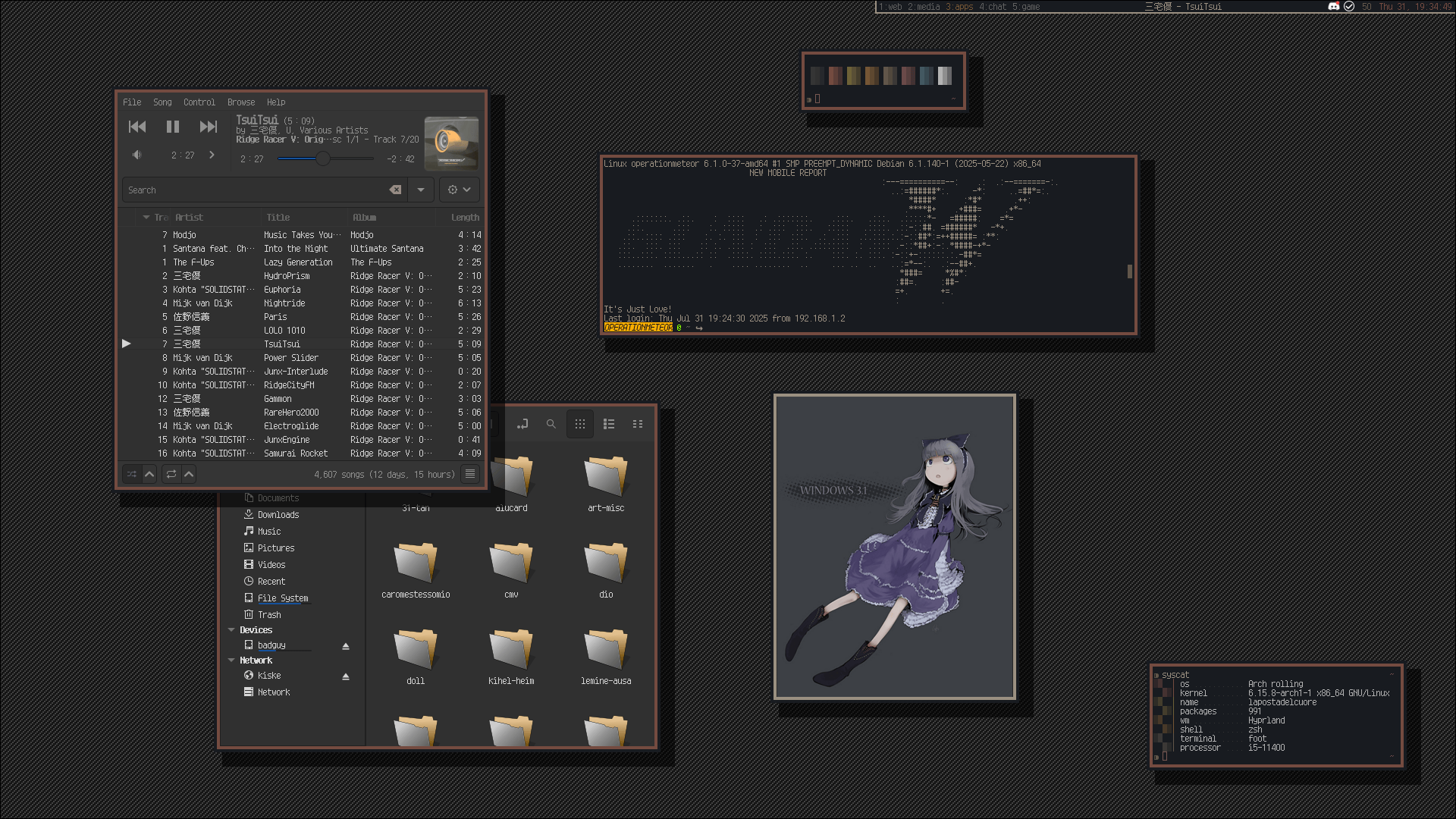The image size is (1456, 819).
Task: Clear the search field icon
Action: point(395,190)
